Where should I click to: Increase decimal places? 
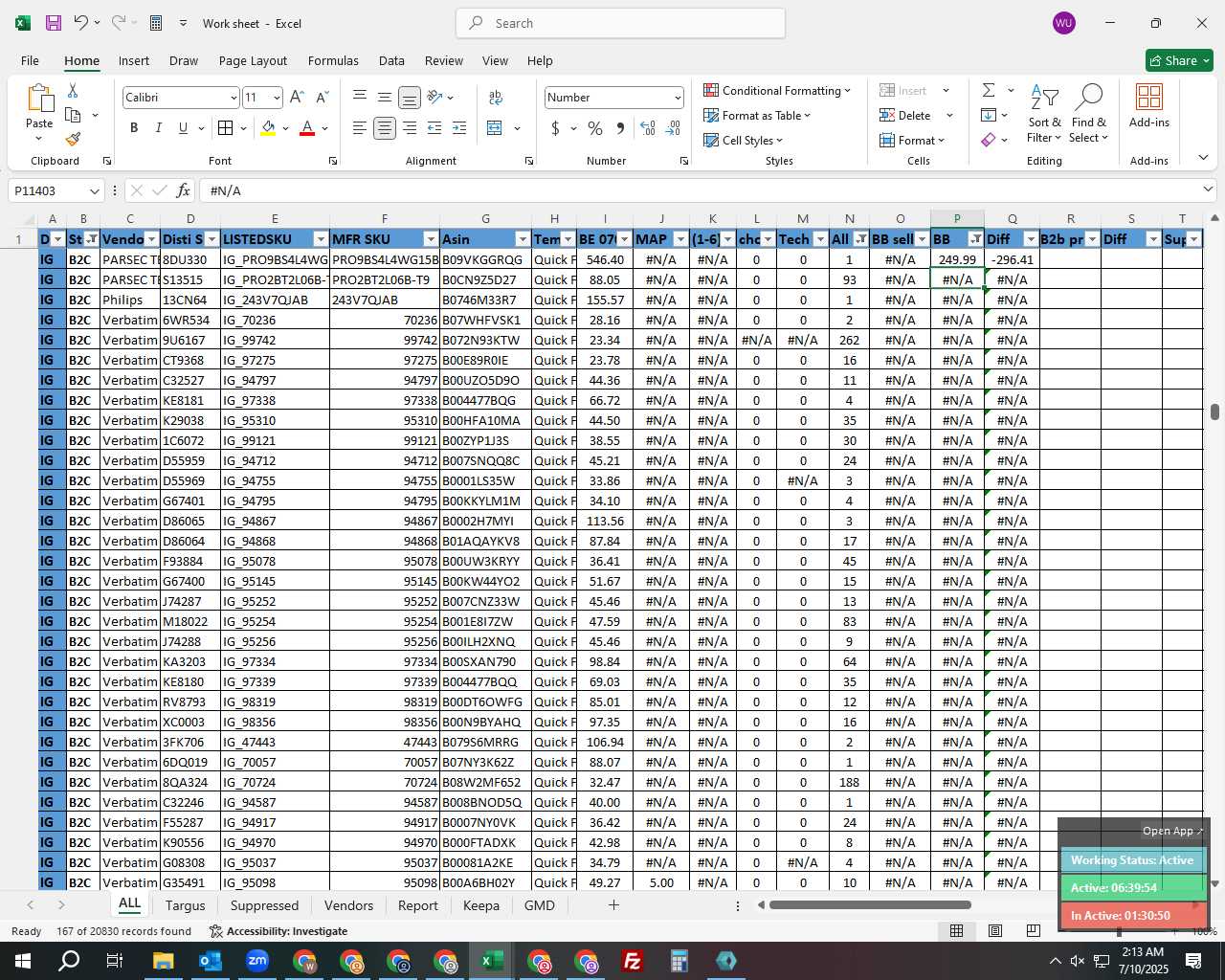point(648,128)
